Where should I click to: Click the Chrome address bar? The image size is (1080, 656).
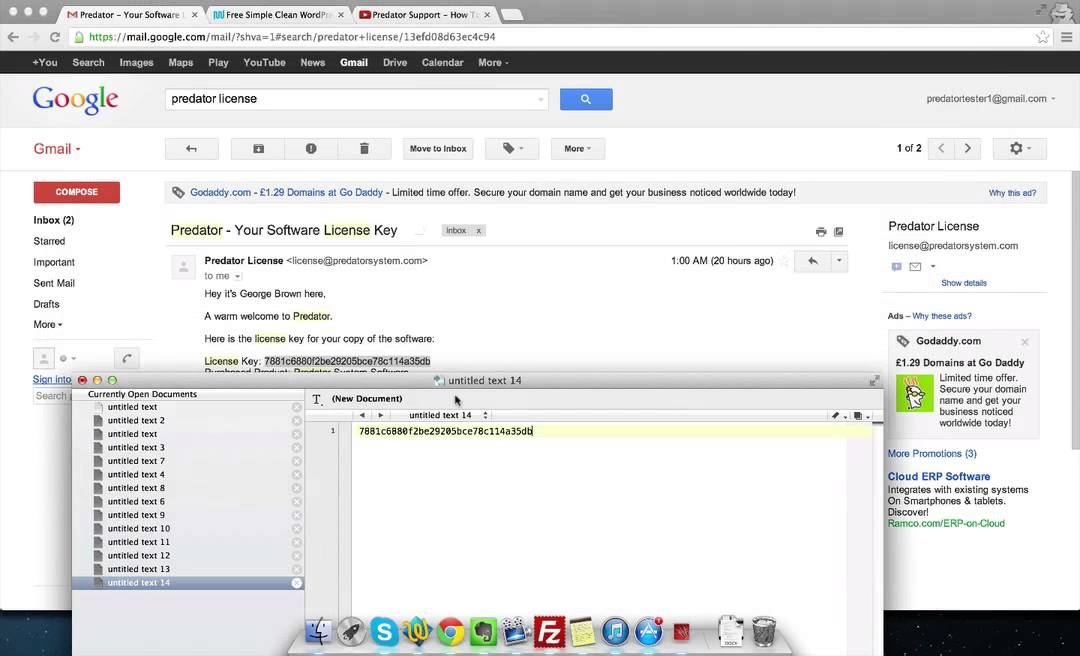pyautogui.click(x=551, y=37)
